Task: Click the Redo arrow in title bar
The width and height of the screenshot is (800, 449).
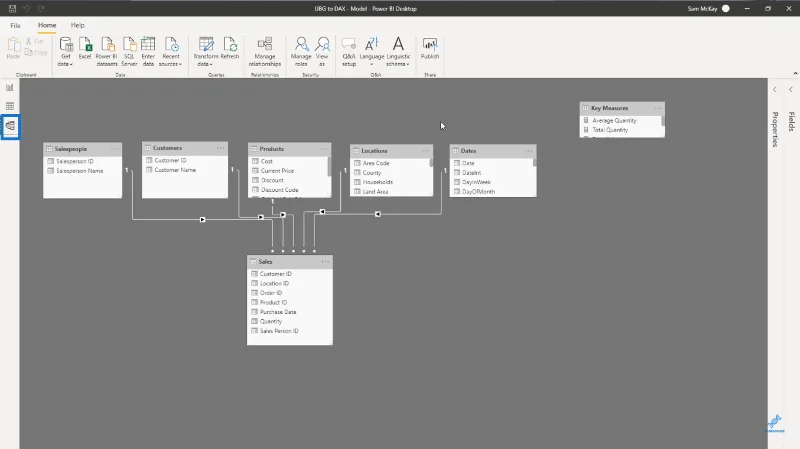Action: pos(41,9)
